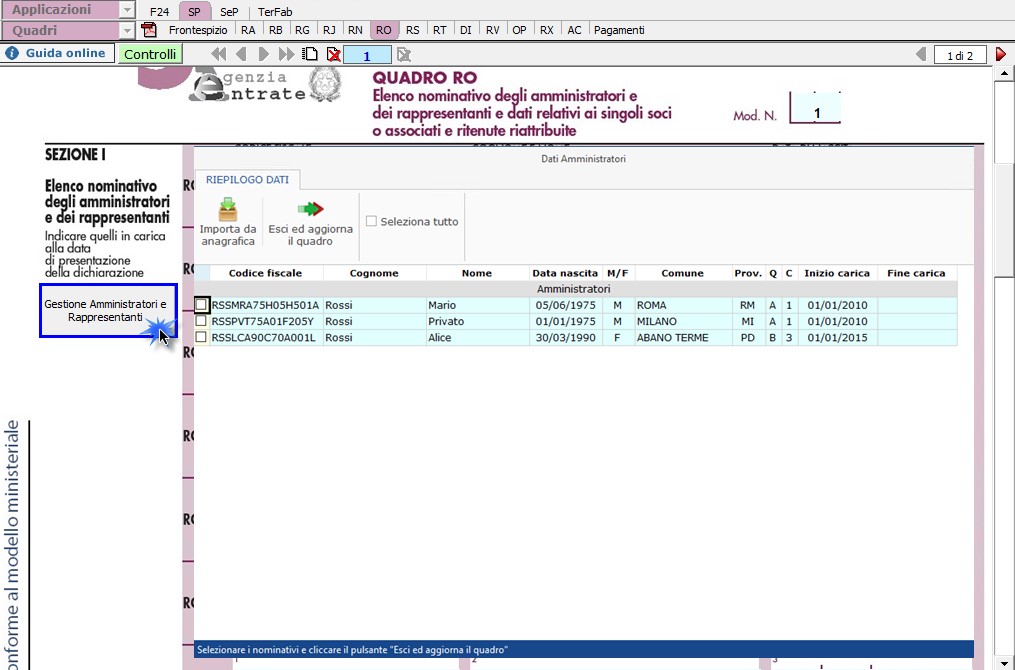The width and height of the screenshot is (1015, 670).
Task: Go to last module arrow
Action: pyautogui.click(x=286, y=54)
